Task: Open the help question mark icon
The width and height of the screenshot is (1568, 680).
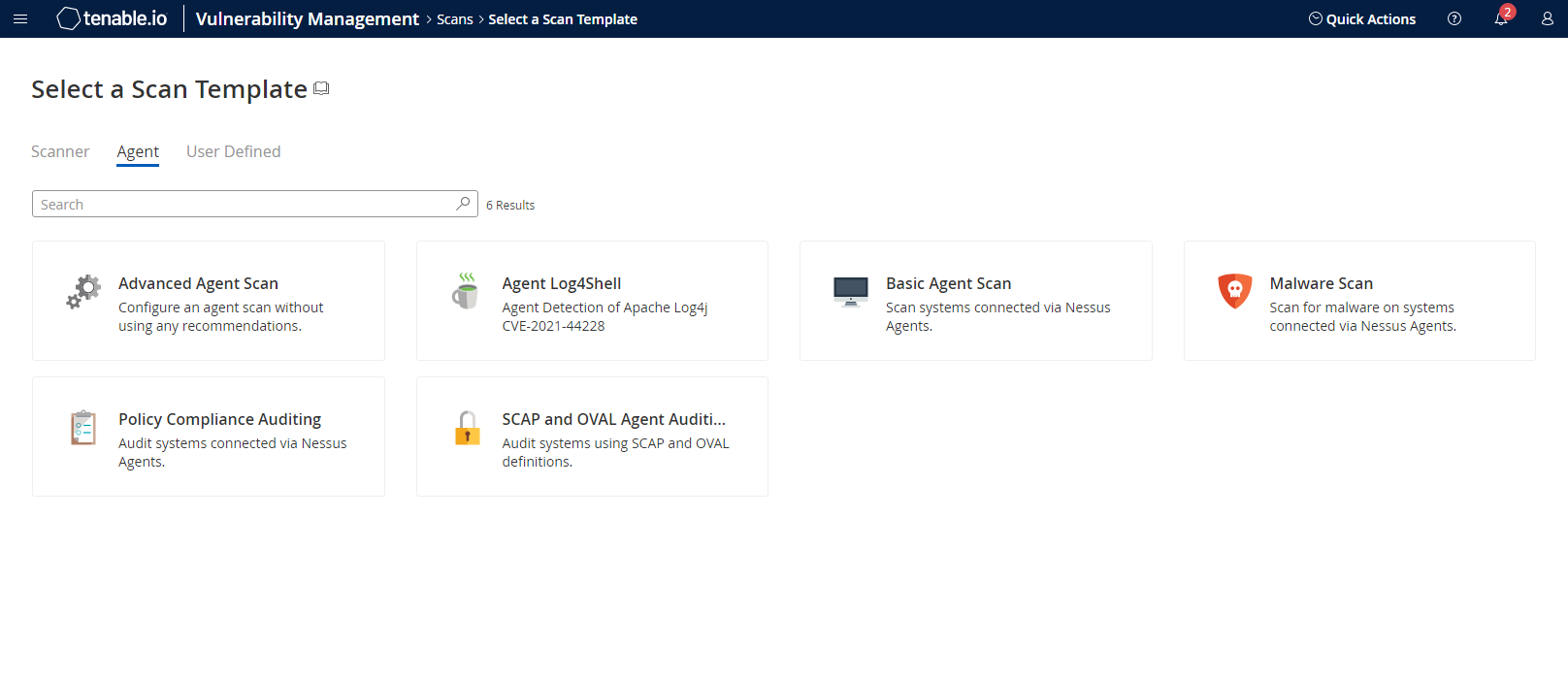Action: click(1454, 18)
